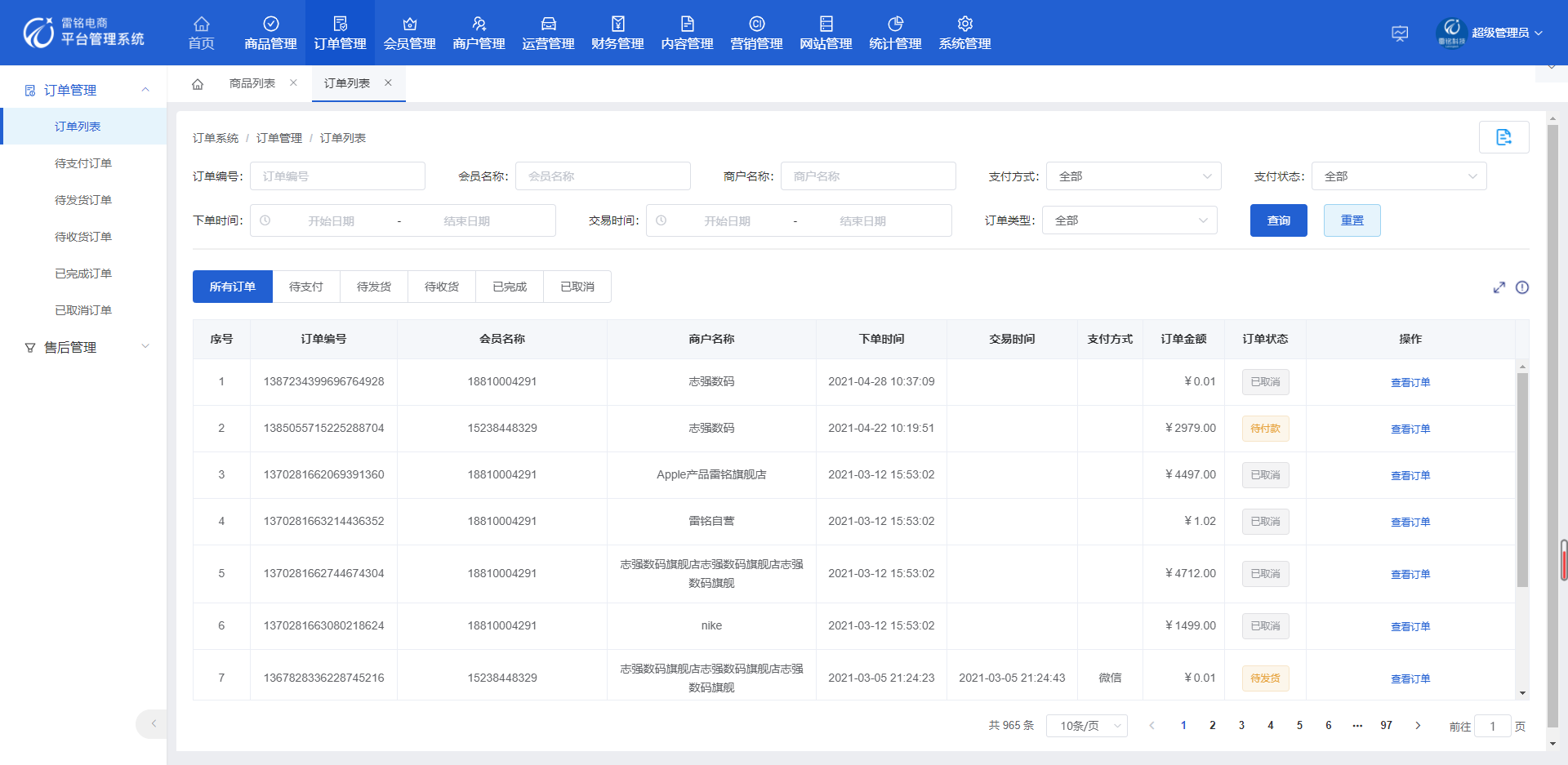Go to page 97 in pagination
The width and height of the screenshot is (1568, 765).
(1387, 726)
